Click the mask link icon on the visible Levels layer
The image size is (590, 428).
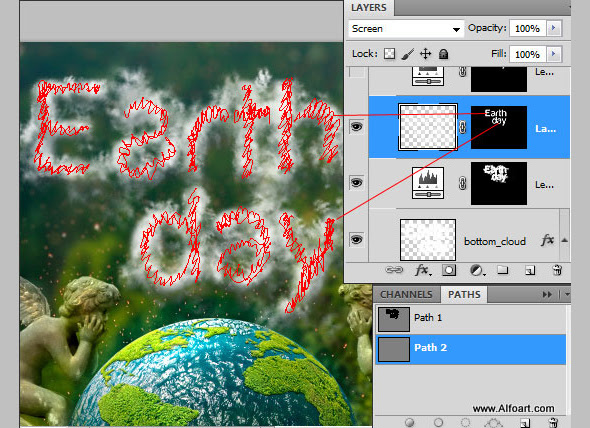[x=463, y=183]
